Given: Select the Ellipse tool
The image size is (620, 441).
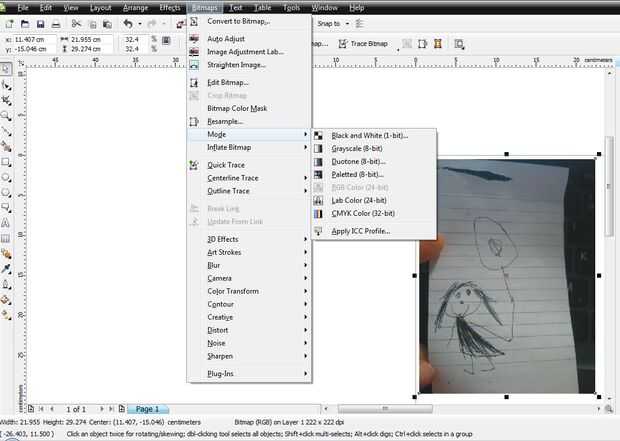Looking at the screenshot, I should tap(6, 177).
